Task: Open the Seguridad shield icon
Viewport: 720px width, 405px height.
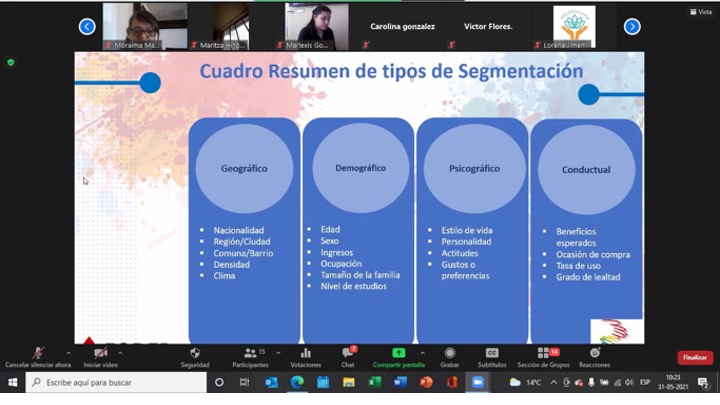Action: [x=194, y=355]
